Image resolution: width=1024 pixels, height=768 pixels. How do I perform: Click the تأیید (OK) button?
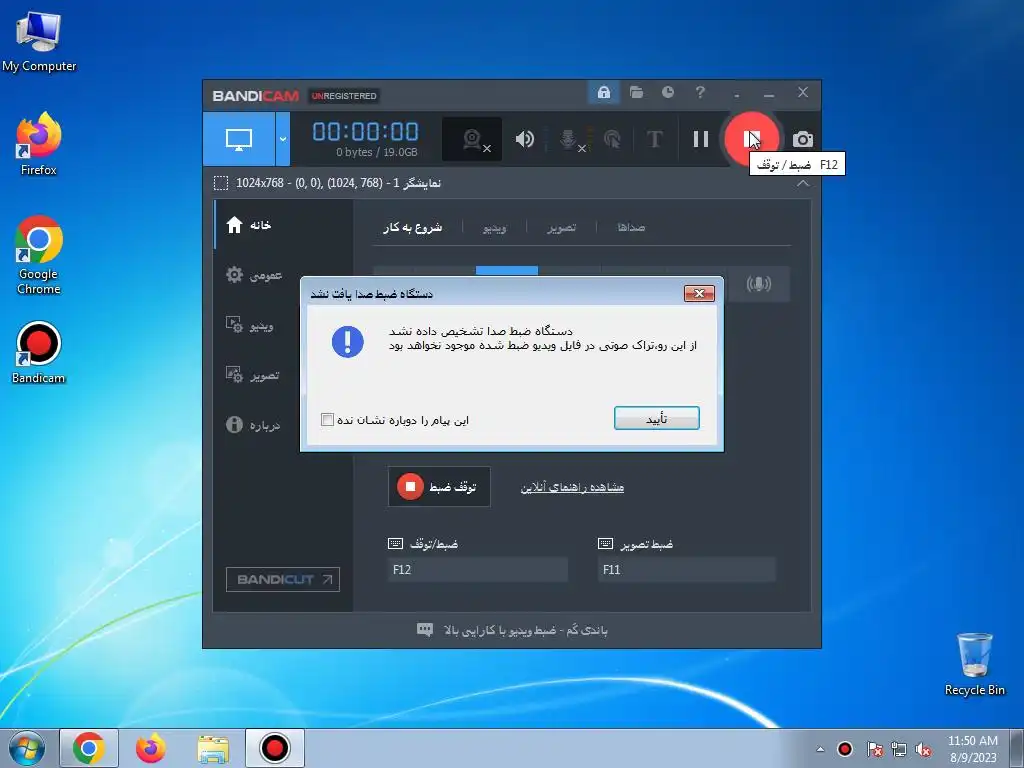tap(656, 419)
